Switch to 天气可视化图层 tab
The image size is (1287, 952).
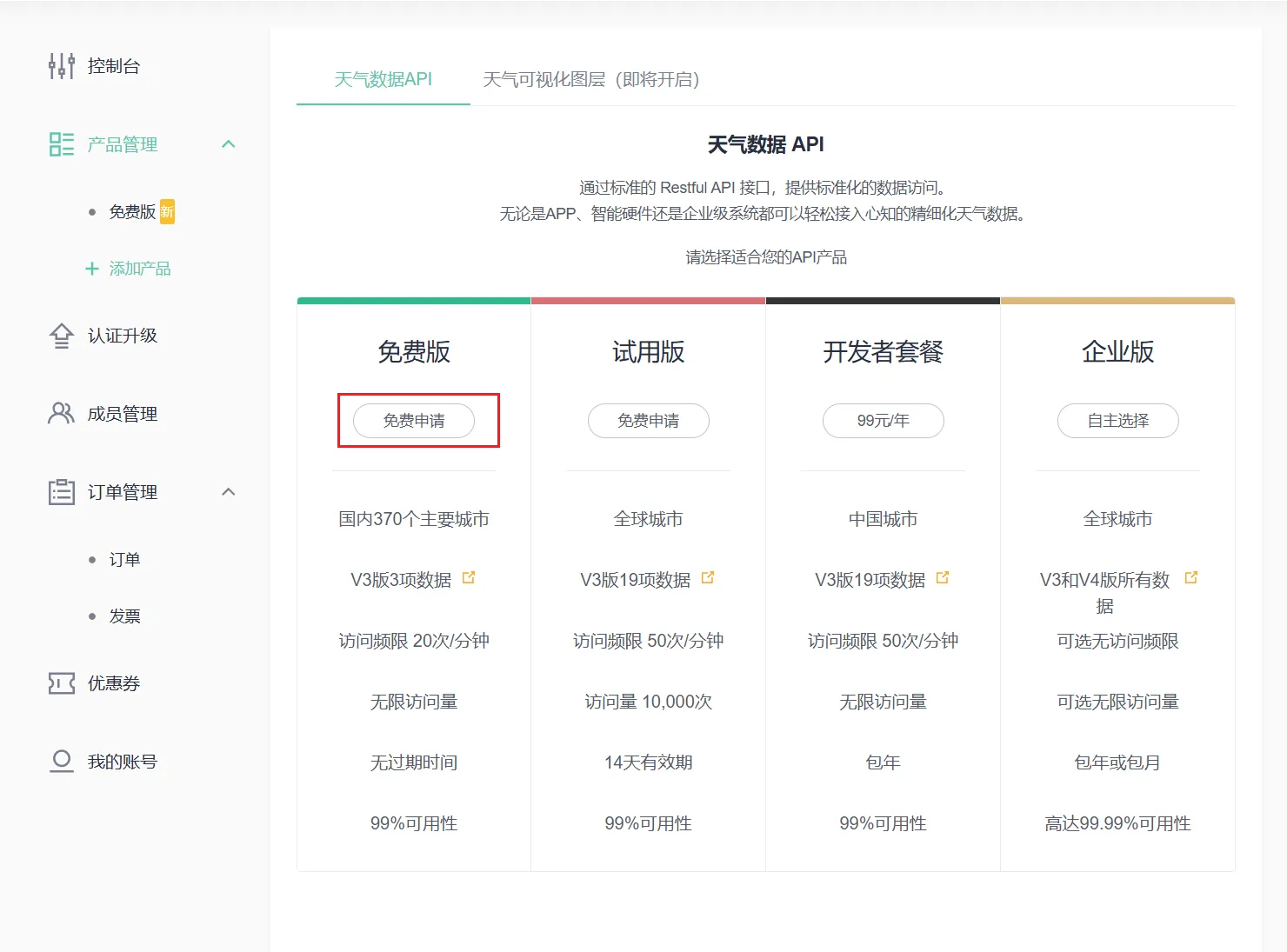tap(592, 80)
